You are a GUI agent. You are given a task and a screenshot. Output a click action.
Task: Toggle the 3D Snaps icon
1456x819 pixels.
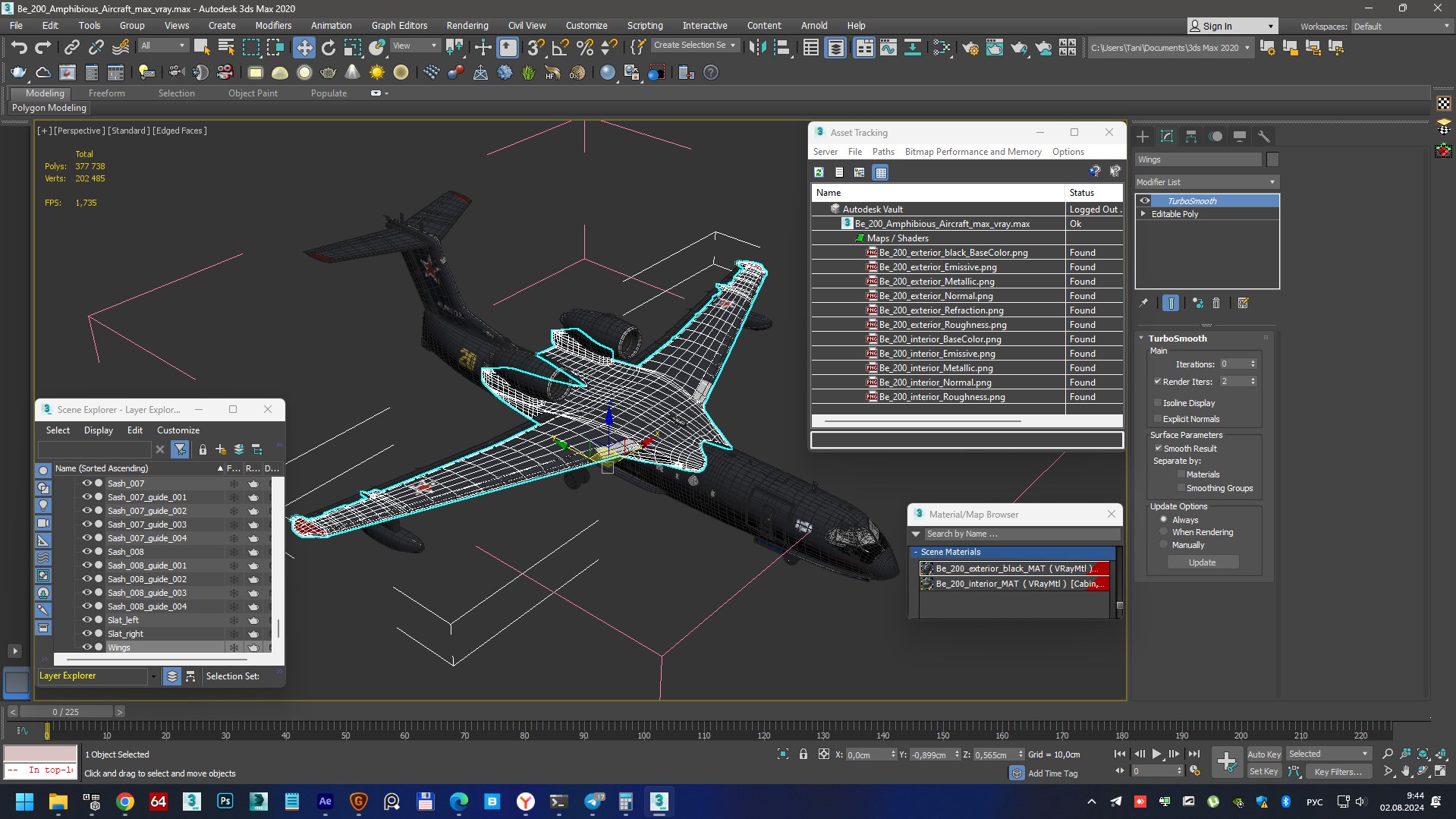click(536, 48)
